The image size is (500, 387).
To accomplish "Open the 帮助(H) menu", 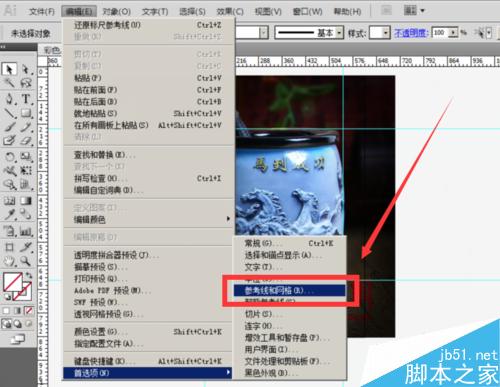I will click(x=347, y=12).
